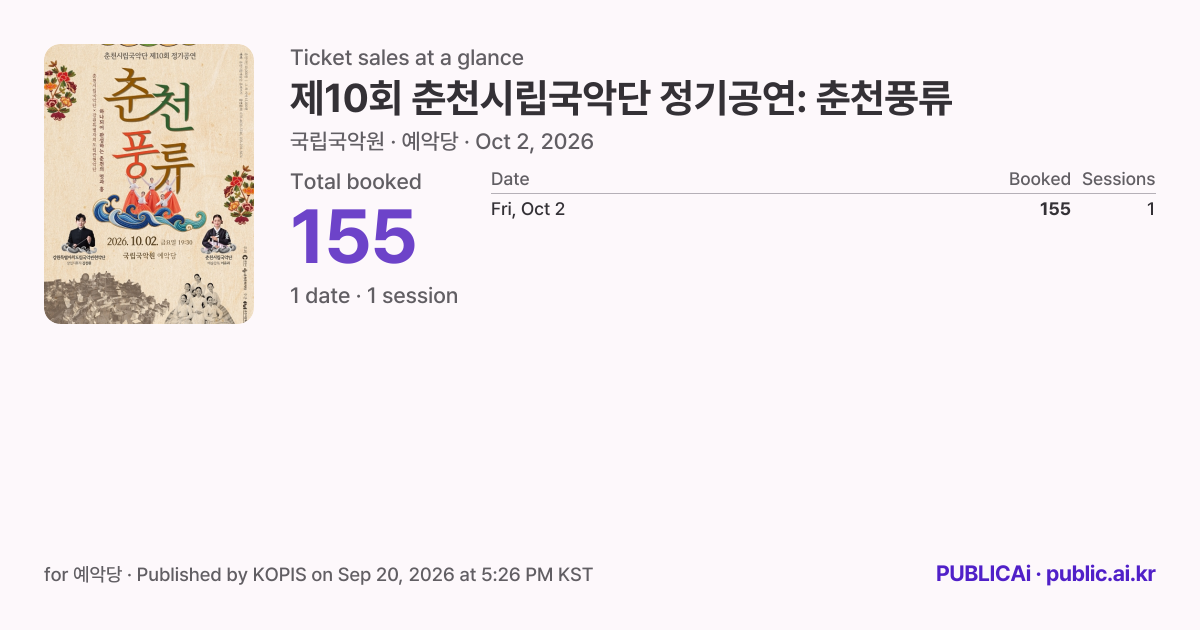Sort by the Date column header
This screenshot has height=630, width=1200.
pyautogui.click(x=510, y=179)
